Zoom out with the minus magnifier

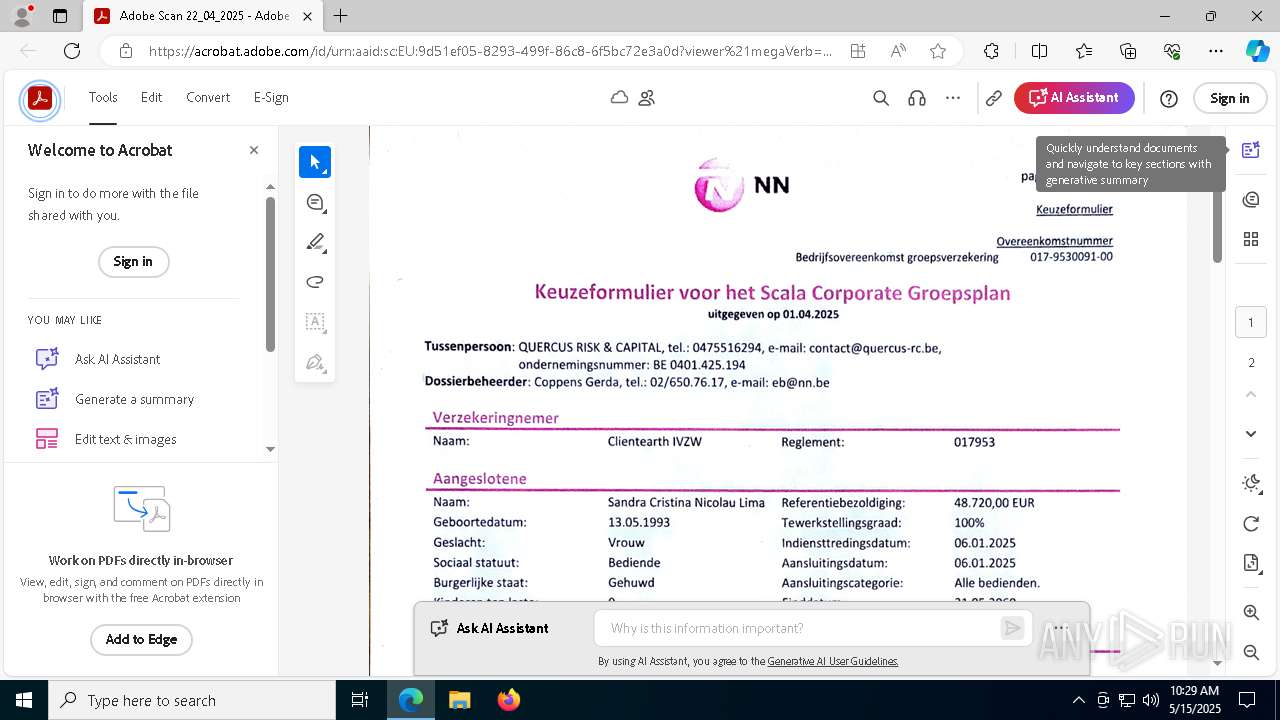point(1251,652)
